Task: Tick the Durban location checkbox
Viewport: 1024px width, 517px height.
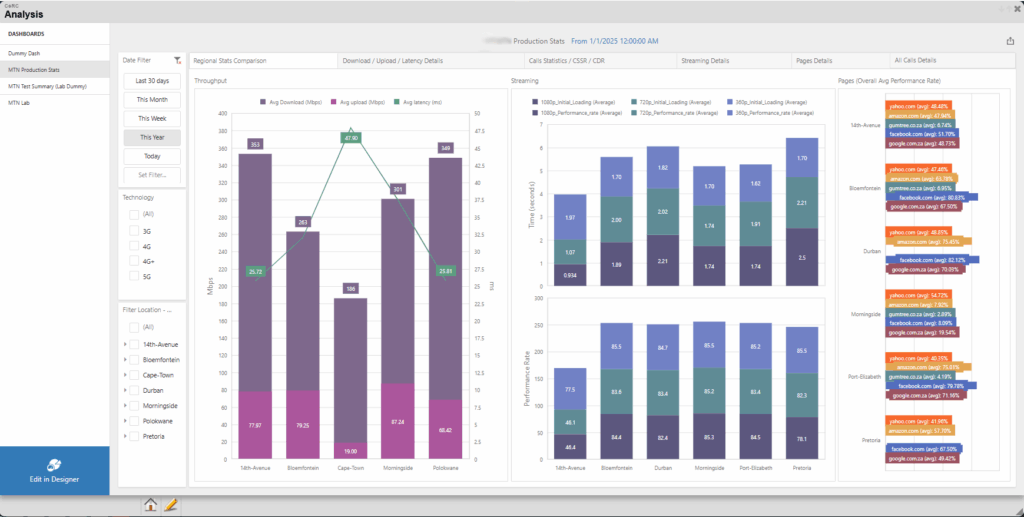Action: 134,390
